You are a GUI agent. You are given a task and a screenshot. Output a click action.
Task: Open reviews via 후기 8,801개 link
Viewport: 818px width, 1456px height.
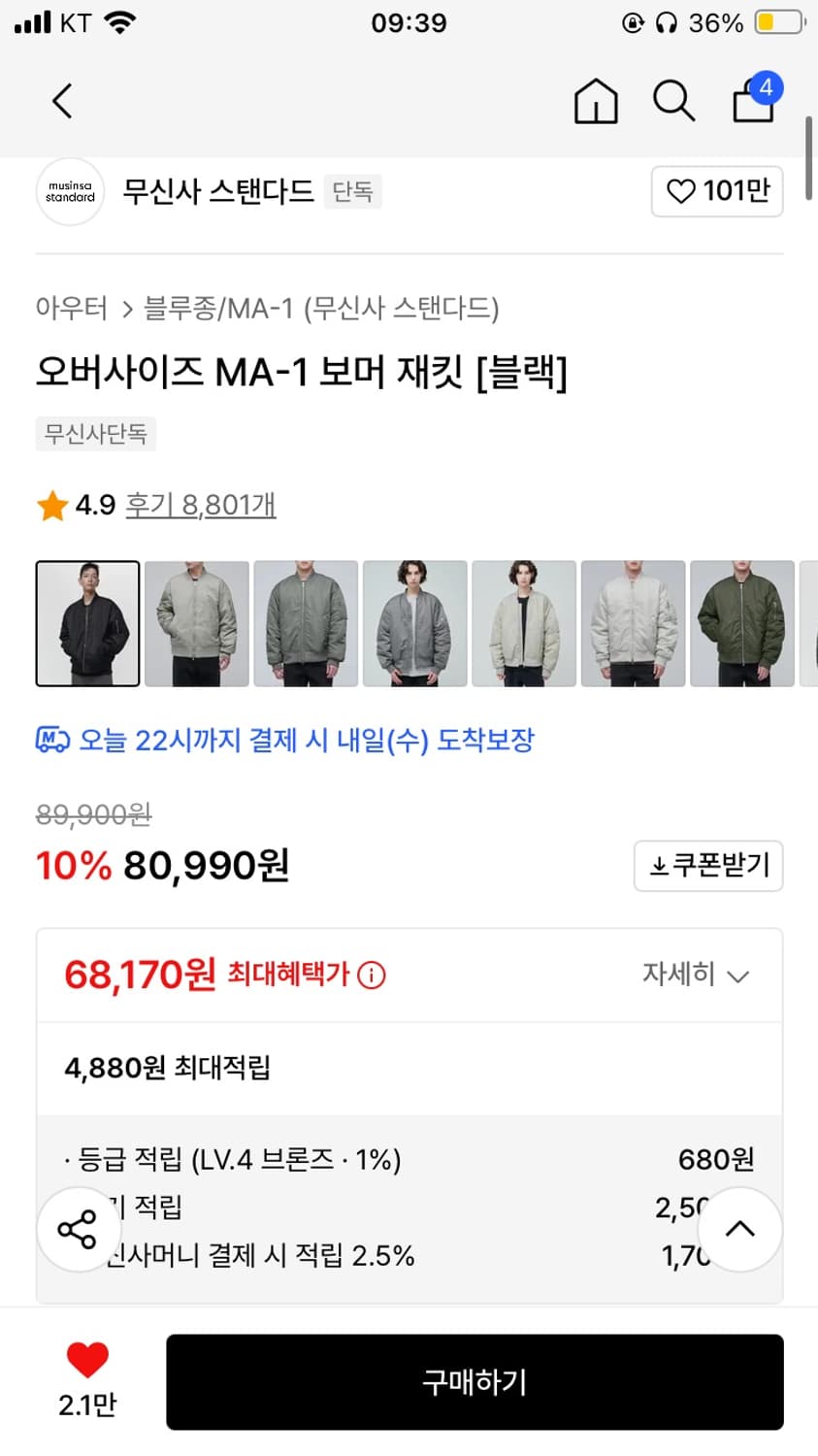199,505
